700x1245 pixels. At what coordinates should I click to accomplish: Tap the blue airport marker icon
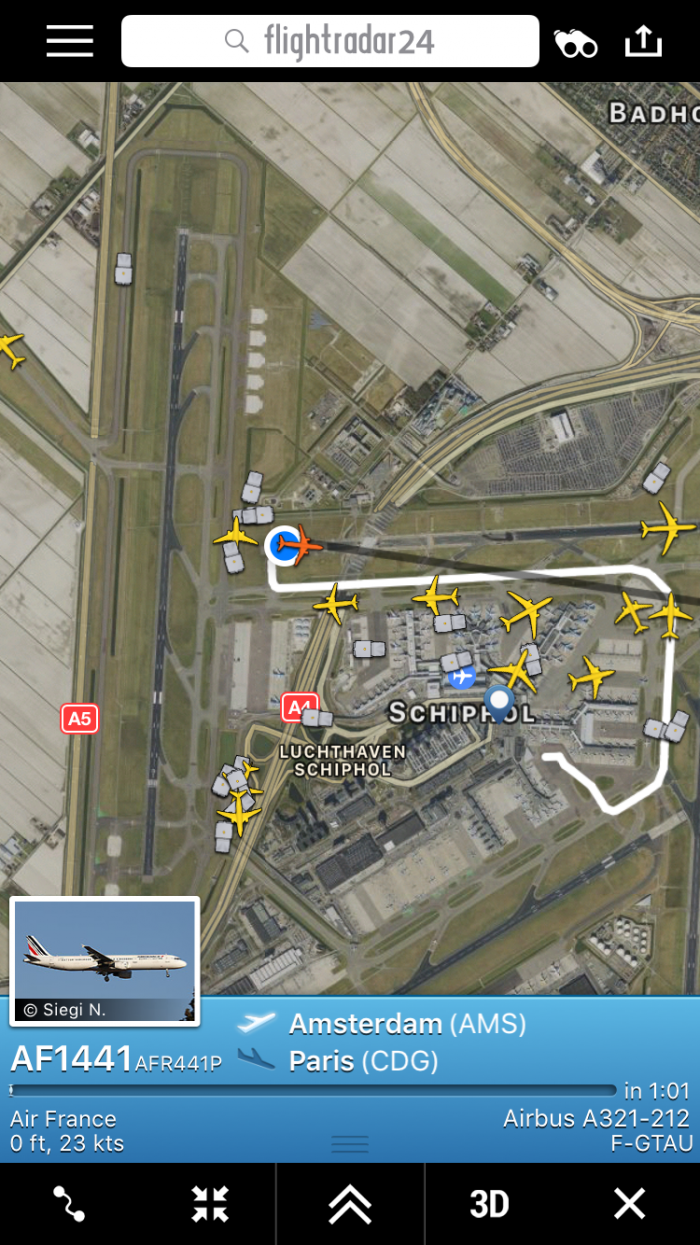pyautogui.click(x=462, y=677)
